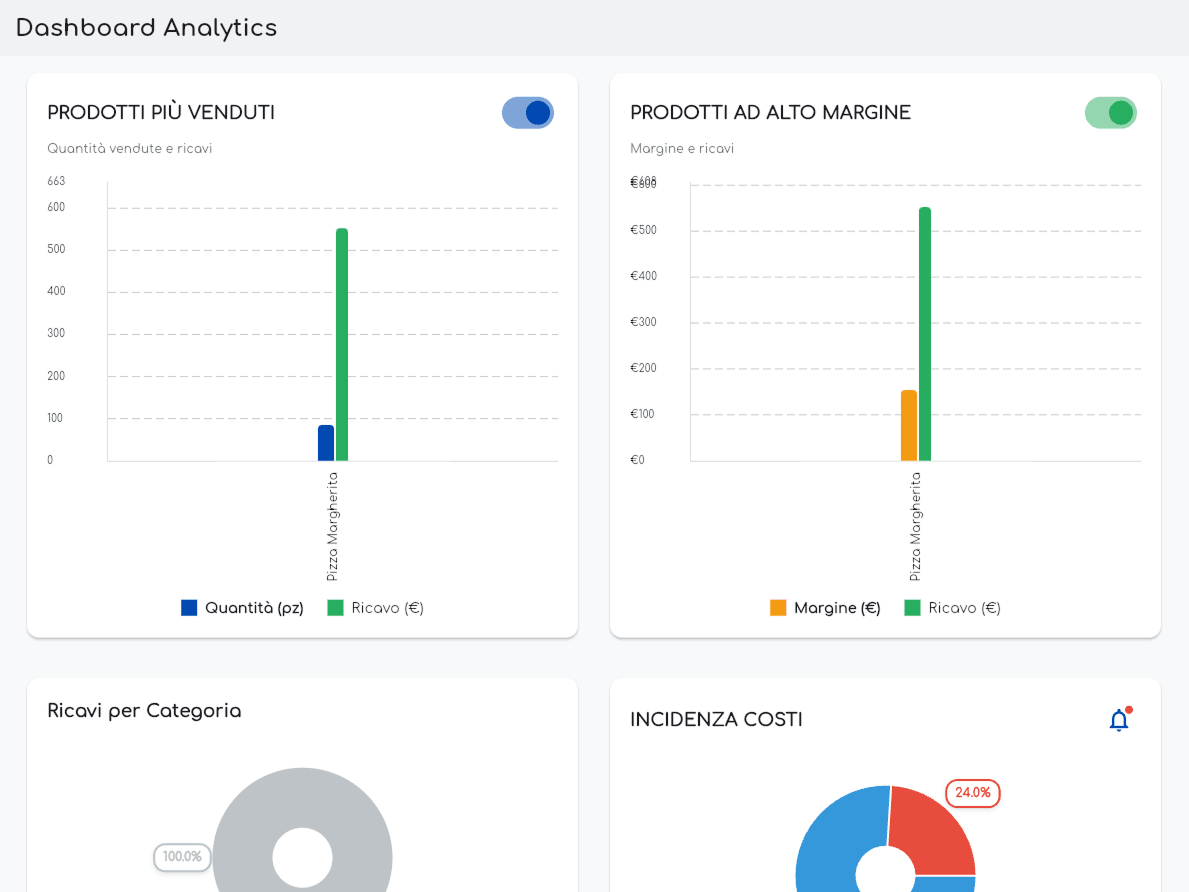Turn off the green Prodotti Ad Alto Margine toggle
This screenshot has height=892, width=1189.
coord(1111,113)
